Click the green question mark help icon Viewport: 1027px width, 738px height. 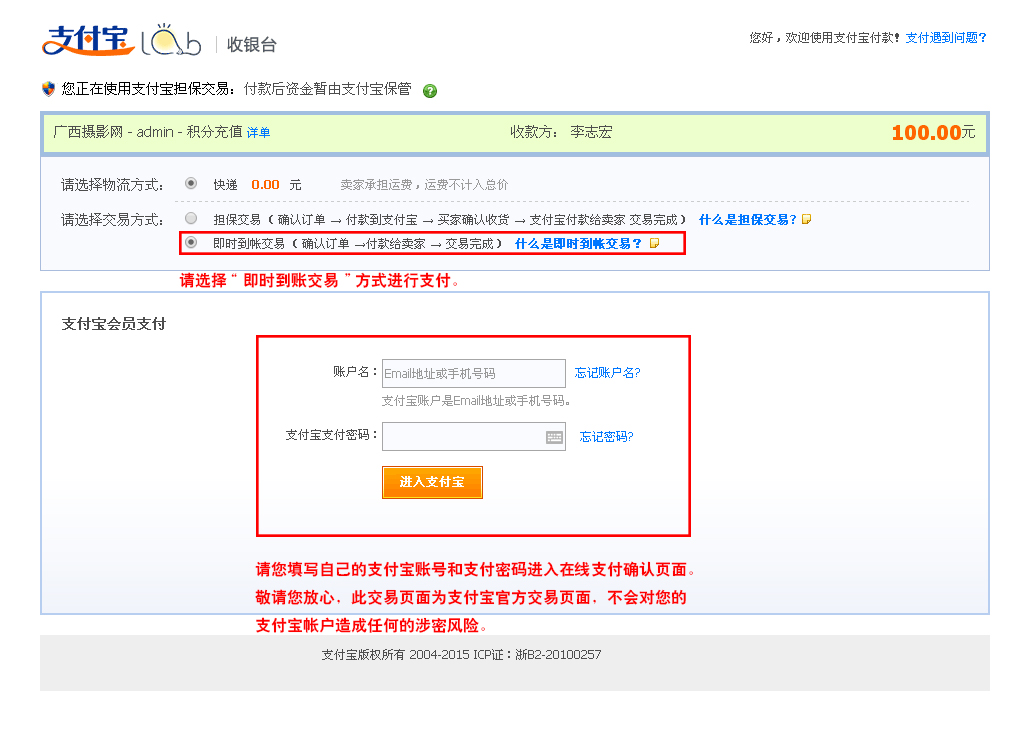430,91
